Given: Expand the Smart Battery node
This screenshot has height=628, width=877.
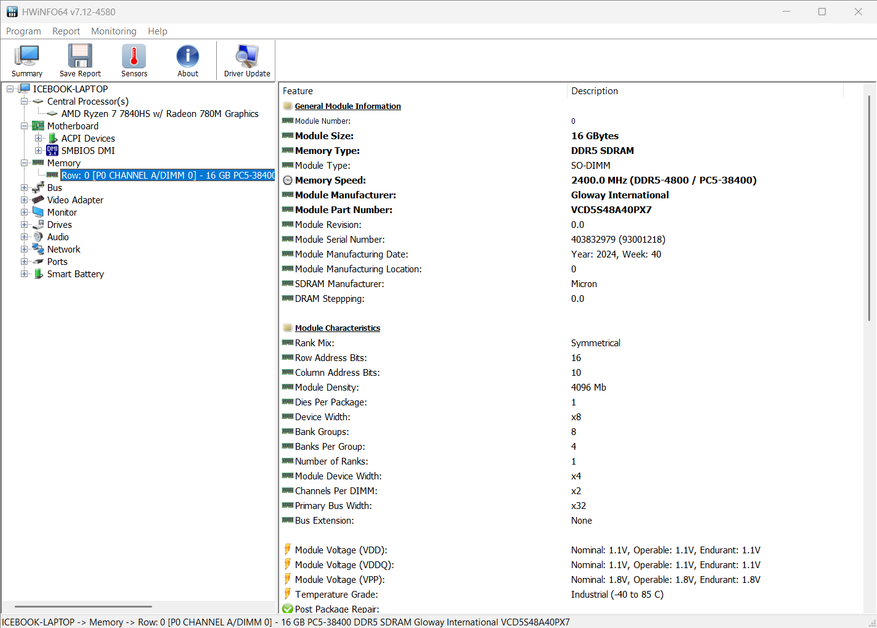Looking at the screenshot, I should 24,273.
